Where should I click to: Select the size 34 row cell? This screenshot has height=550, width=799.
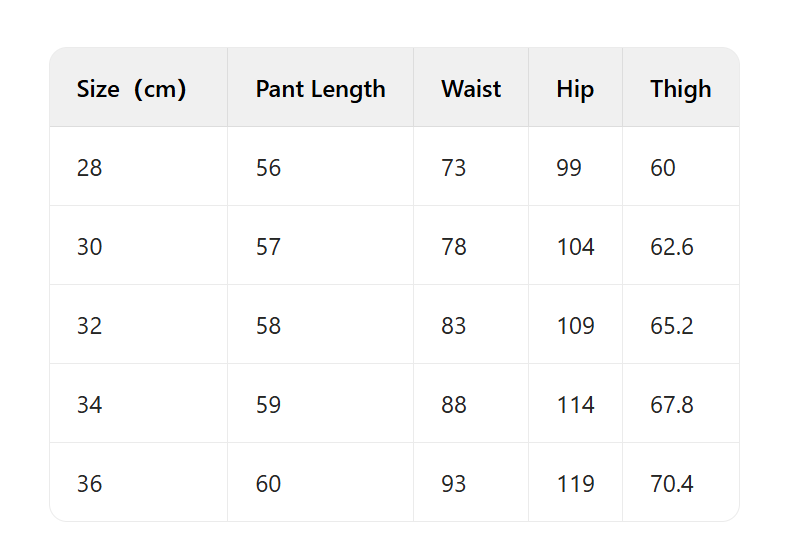90,405
